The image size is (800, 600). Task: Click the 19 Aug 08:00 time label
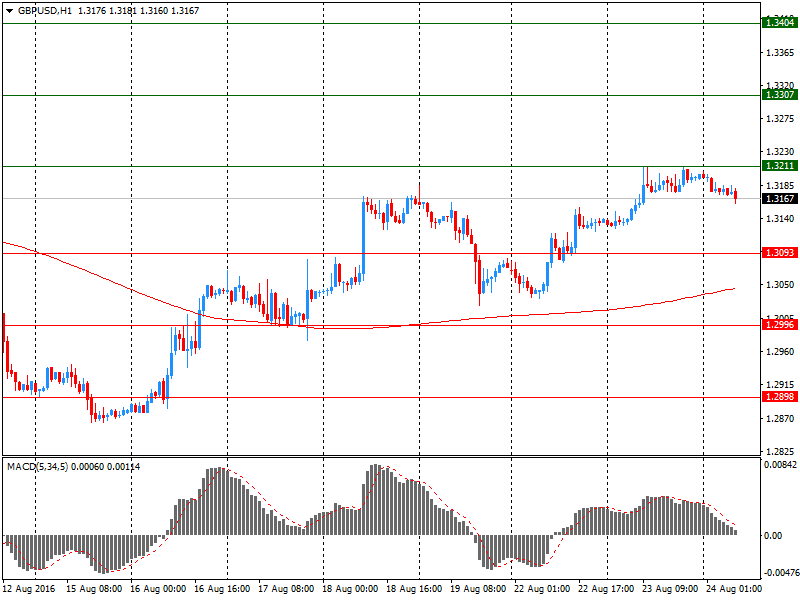point(478,589)
